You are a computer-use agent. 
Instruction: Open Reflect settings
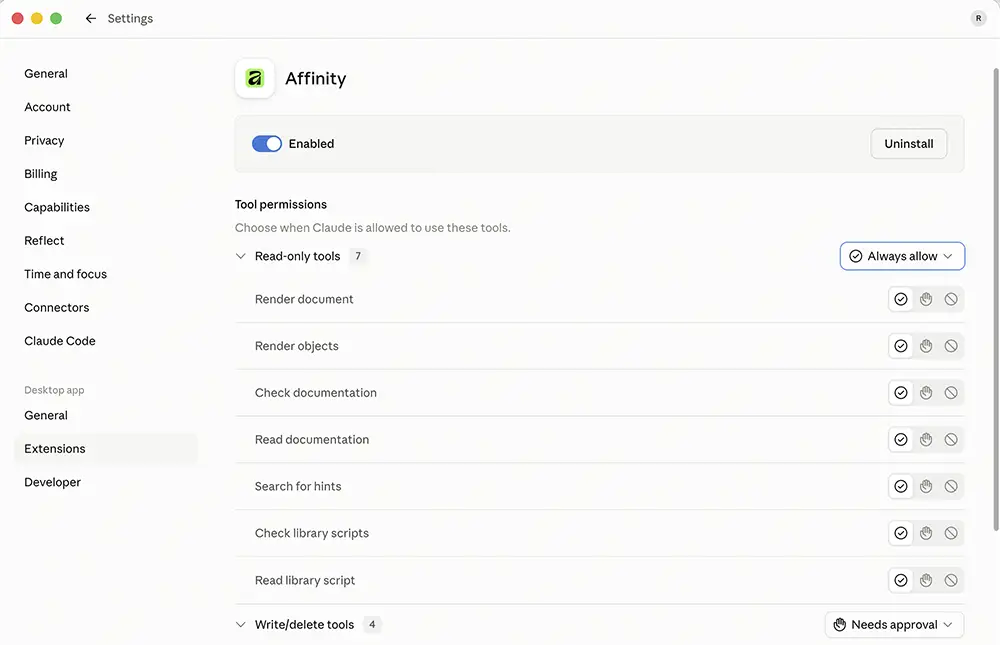pos(44,241)
